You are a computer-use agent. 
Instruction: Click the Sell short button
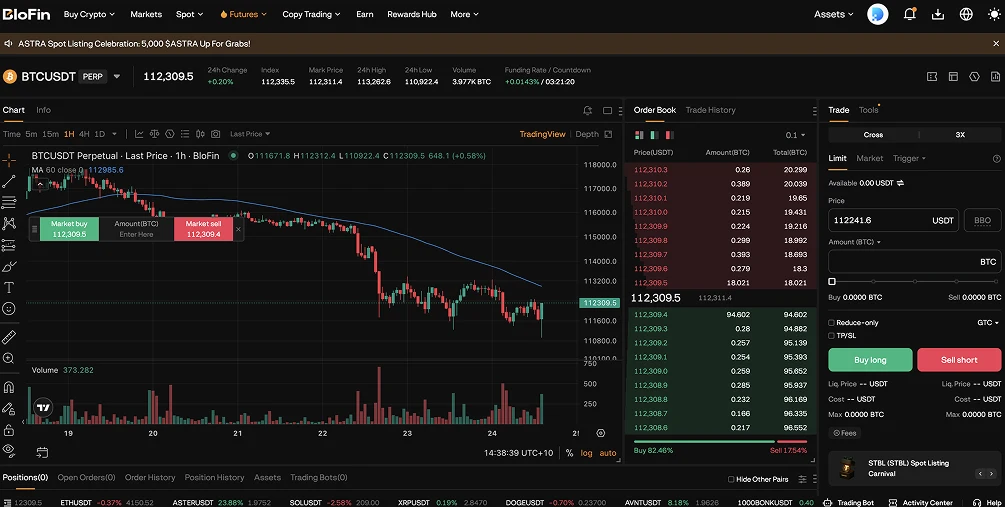click(959, 360)
